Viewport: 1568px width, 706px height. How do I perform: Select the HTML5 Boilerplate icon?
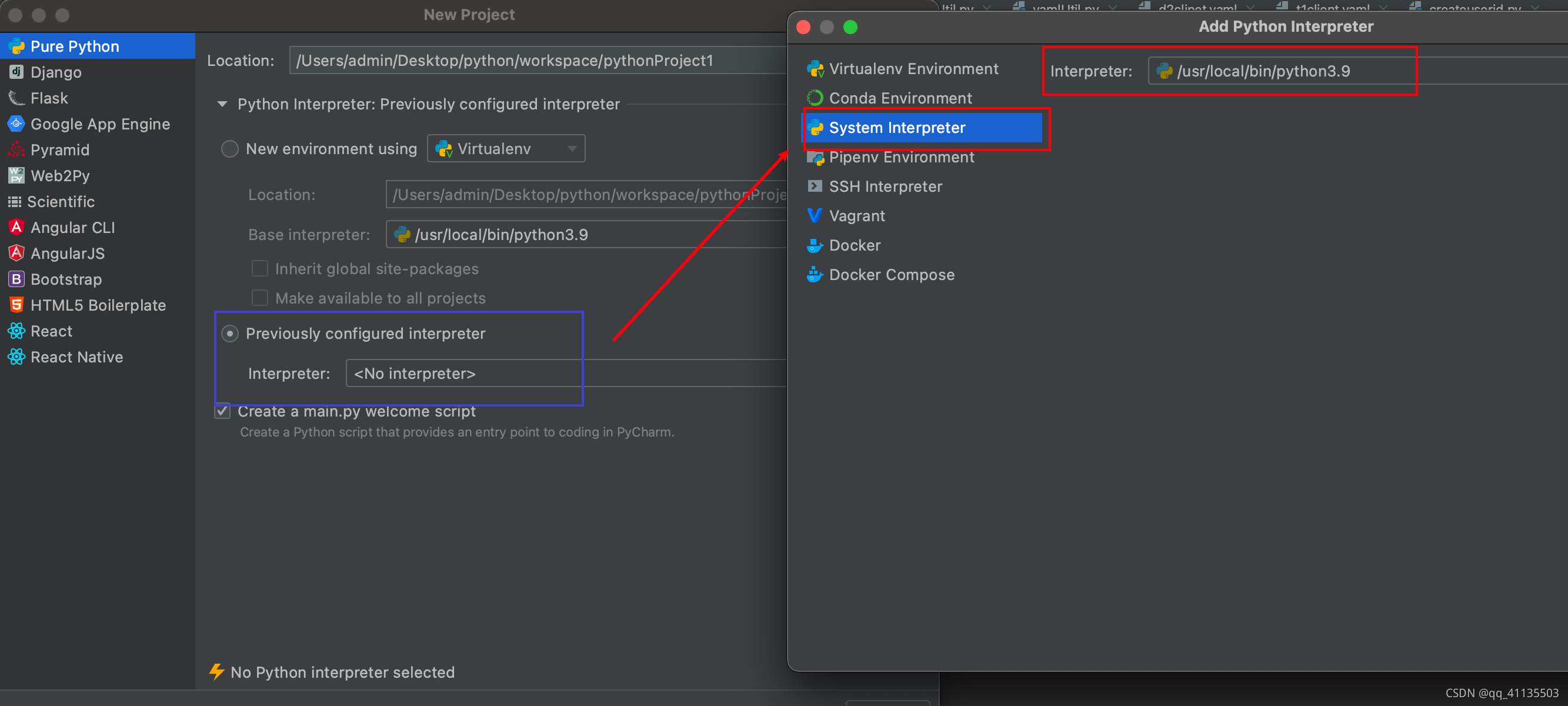pos(16,305)
